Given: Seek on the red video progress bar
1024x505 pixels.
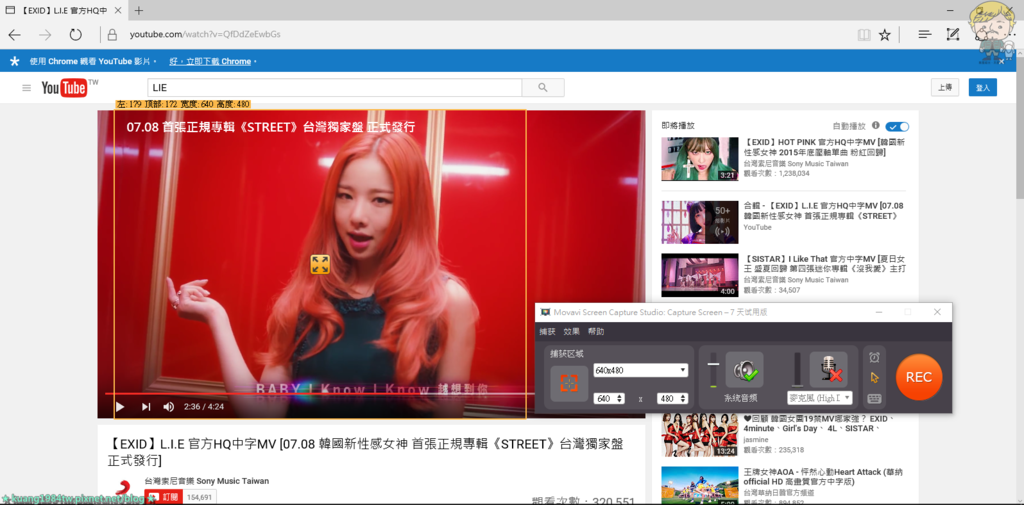Looking at the screenshot, I should [320, 394].
